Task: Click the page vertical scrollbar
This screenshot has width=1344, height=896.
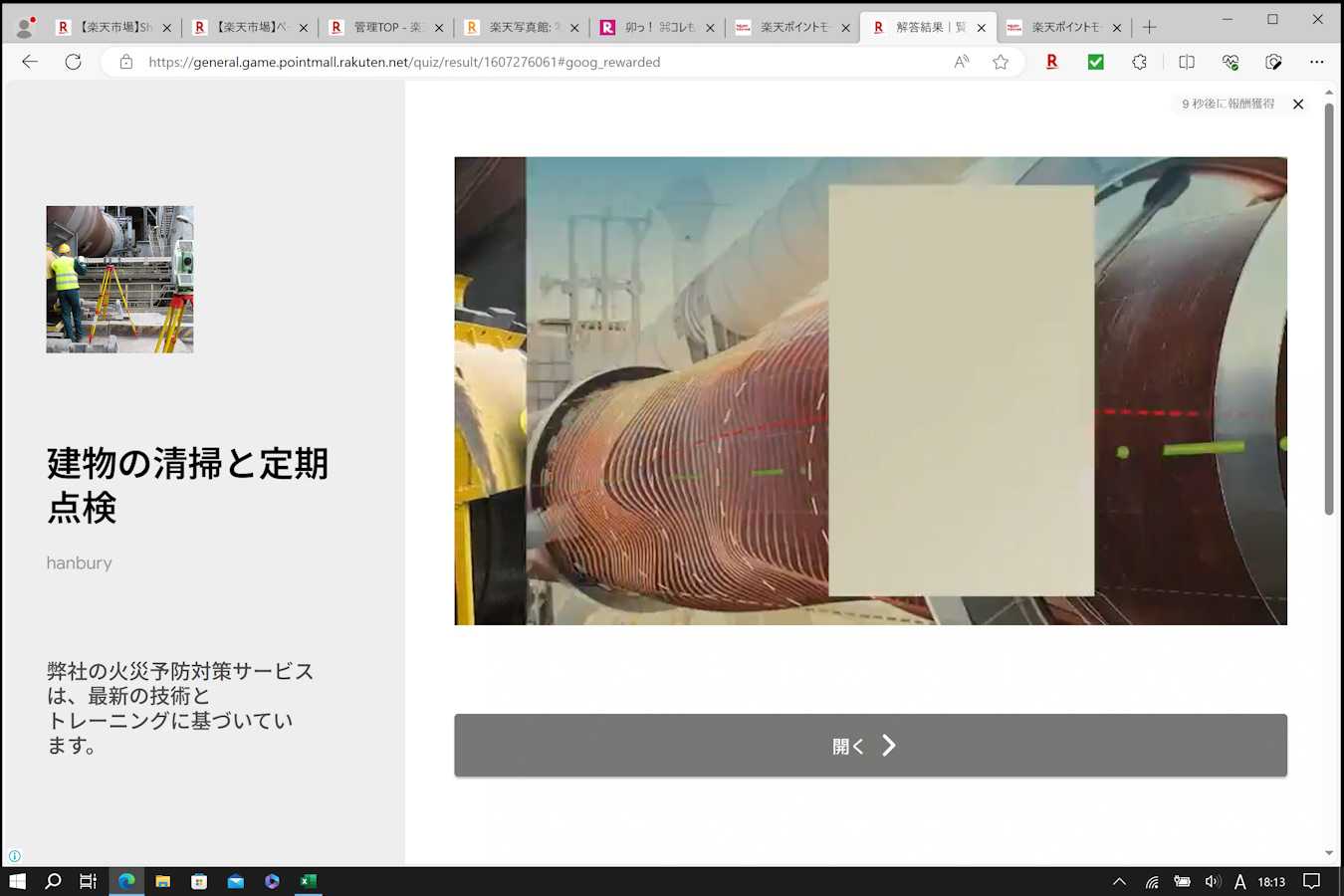Action: click(1329, 309)
